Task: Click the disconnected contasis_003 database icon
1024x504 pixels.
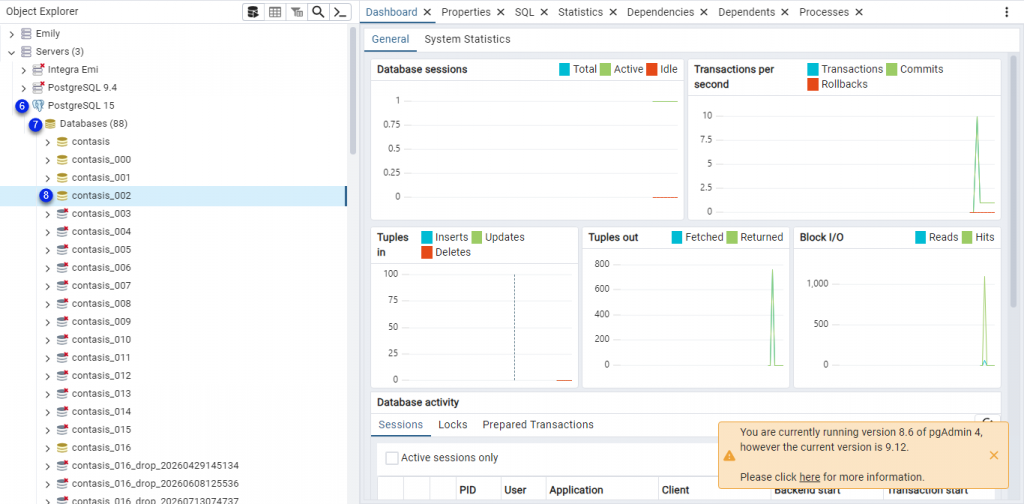Action: [x=62, y=213]
